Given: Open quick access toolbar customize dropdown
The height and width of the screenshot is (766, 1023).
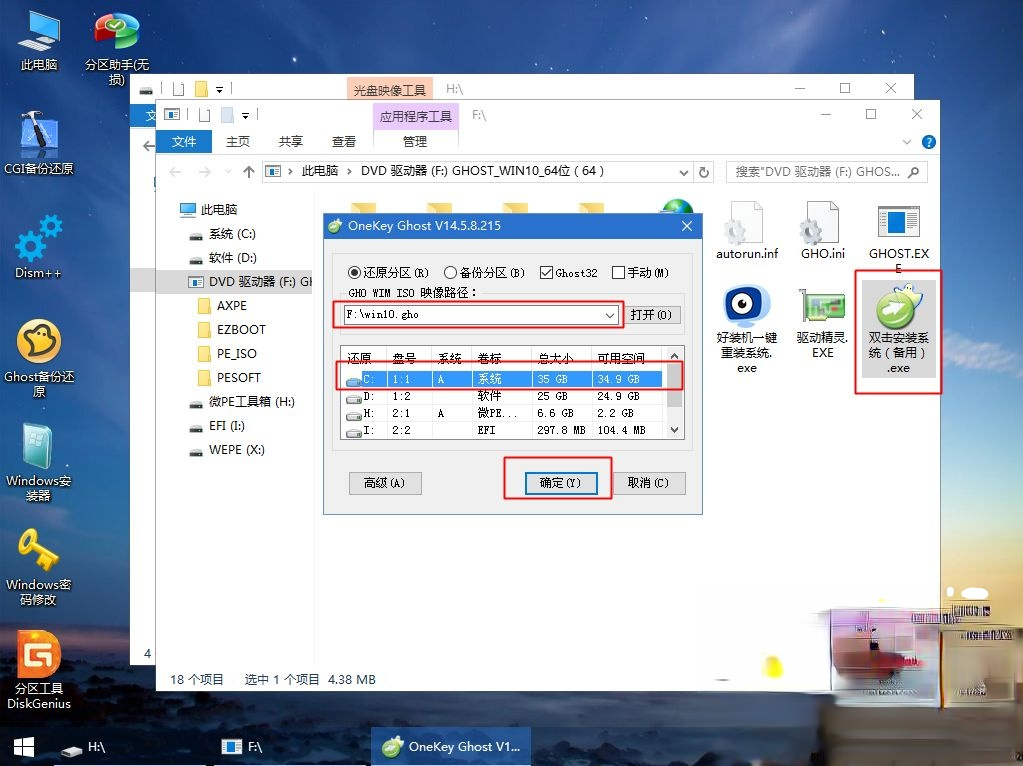Looking at the screenshot, I should pos(245,115).
